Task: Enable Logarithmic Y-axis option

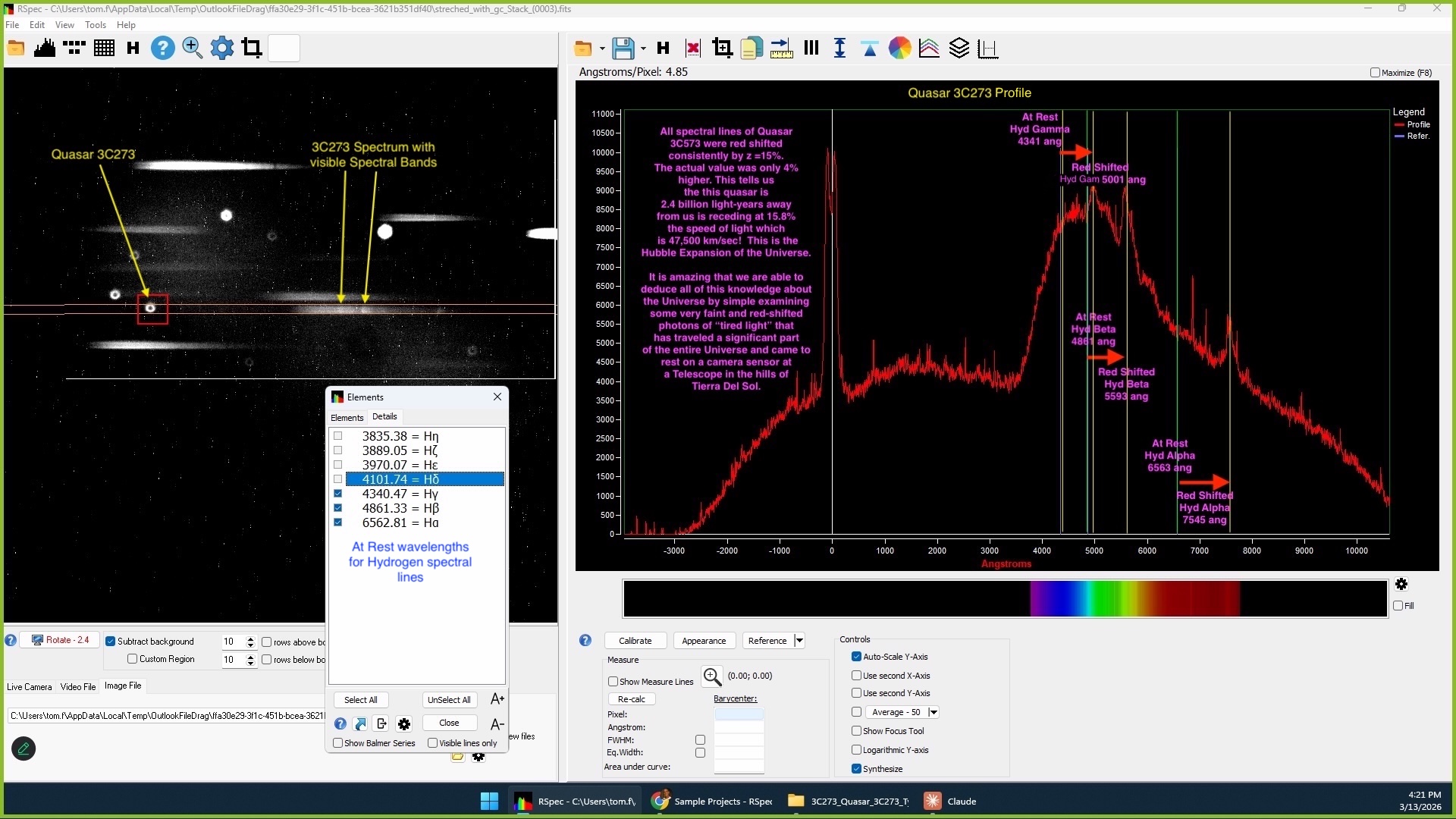Action: (856, 750)
